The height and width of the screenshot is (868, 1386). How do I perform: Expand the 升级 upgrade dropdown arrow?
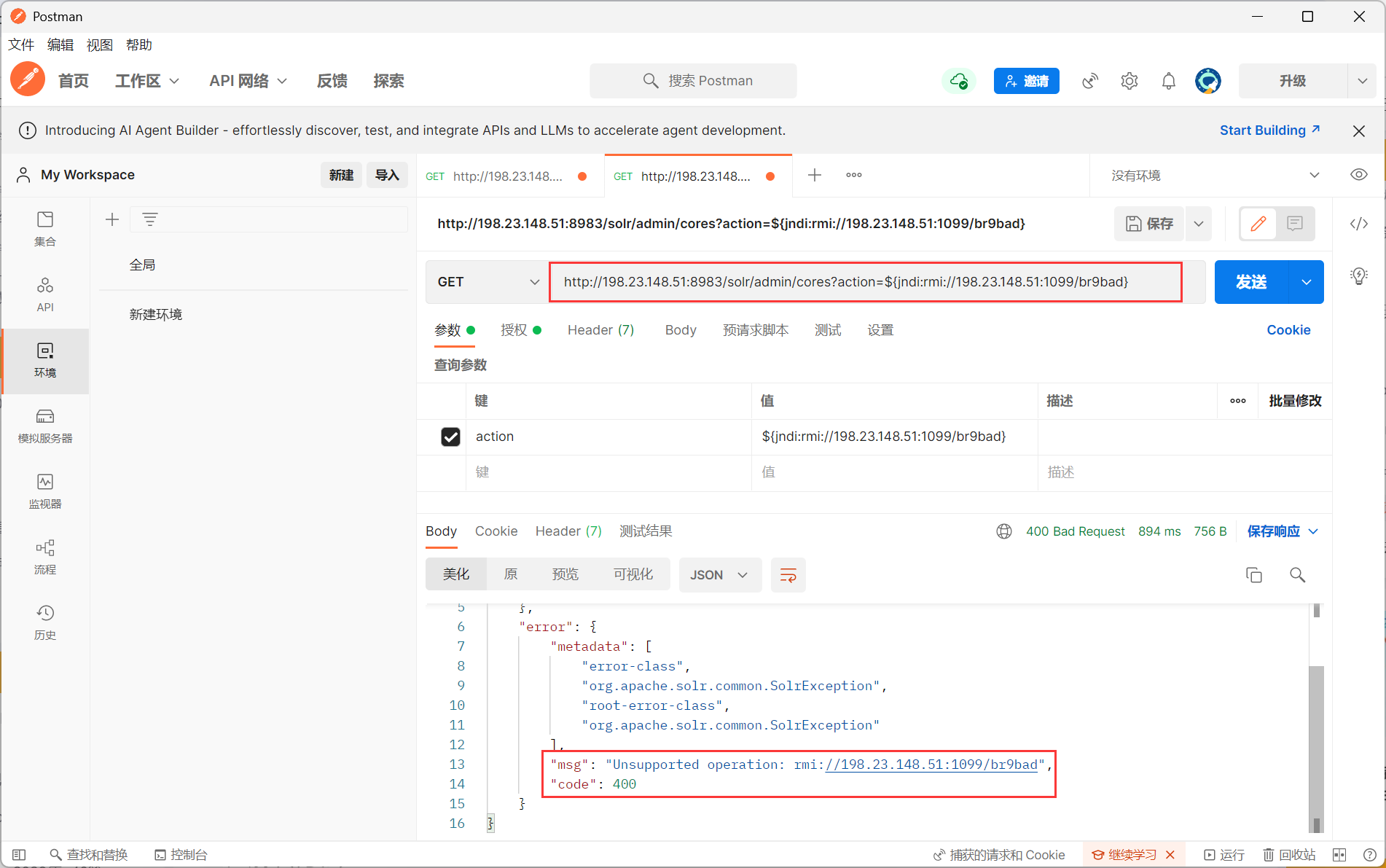point(1362,81)
